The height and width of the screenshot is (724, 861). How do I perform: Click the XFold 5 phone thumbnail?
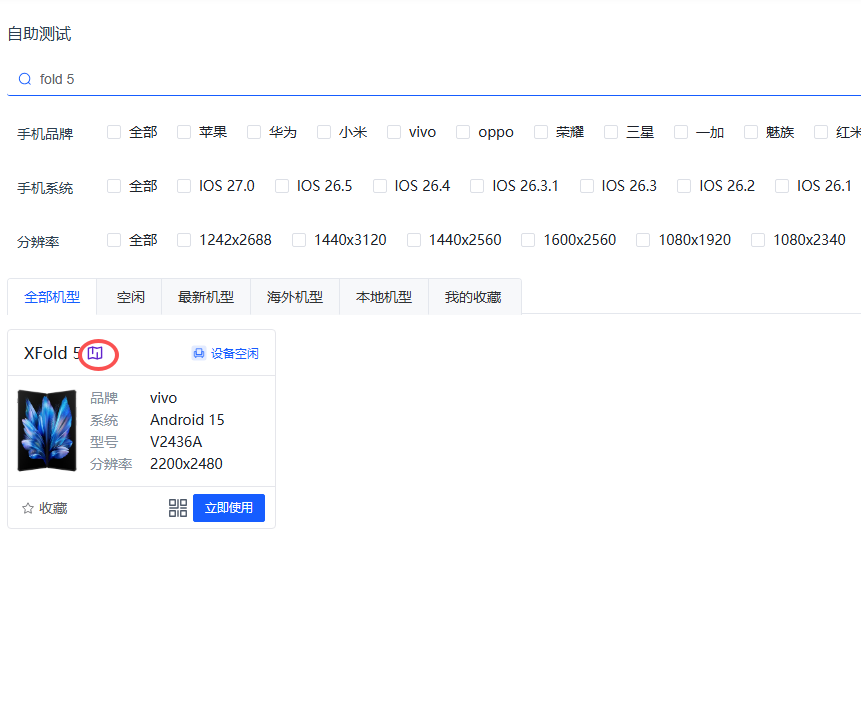pos(47,430)
